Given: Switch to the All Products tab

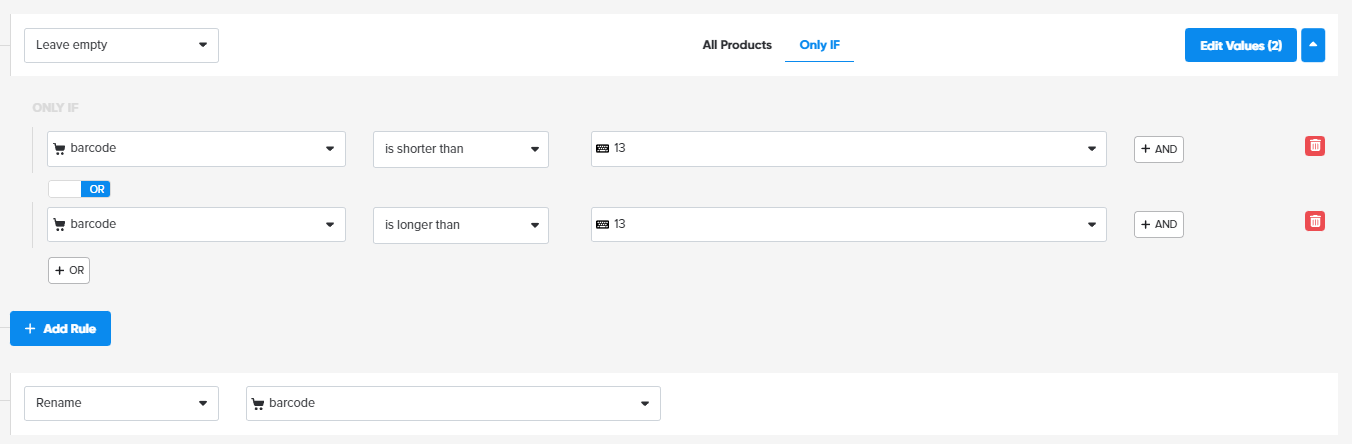Looking at the screenshot, I should [x=737, y=45].
